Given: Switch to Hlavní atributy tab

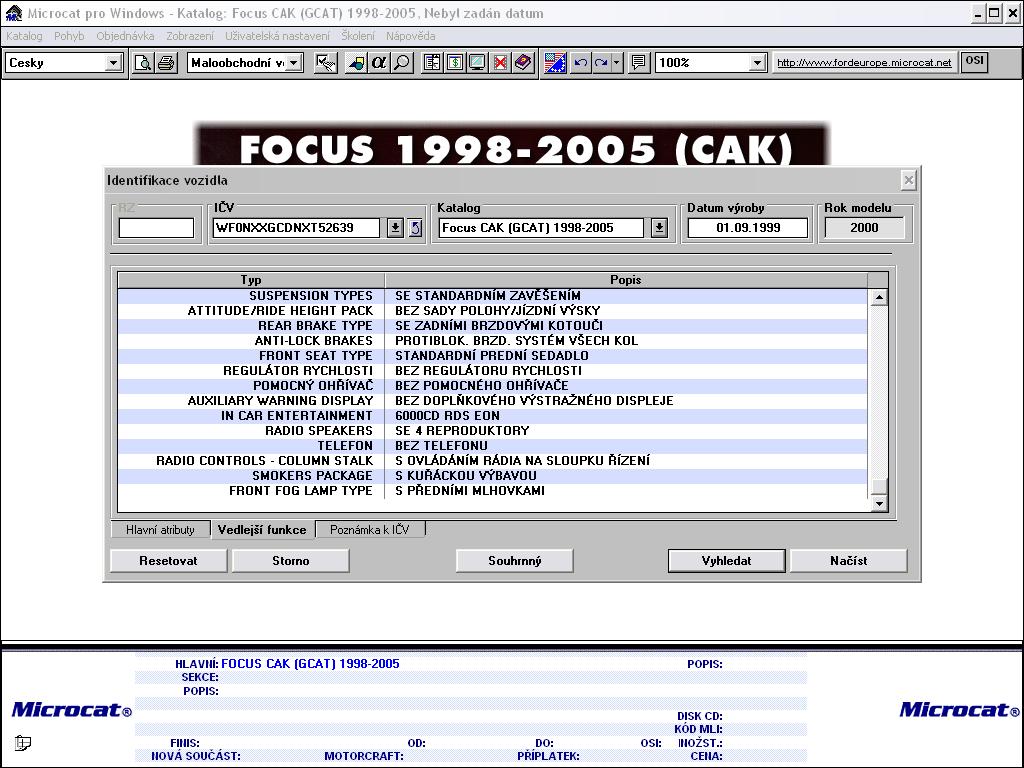Looking at the screenshot, I should click(160, 530).
